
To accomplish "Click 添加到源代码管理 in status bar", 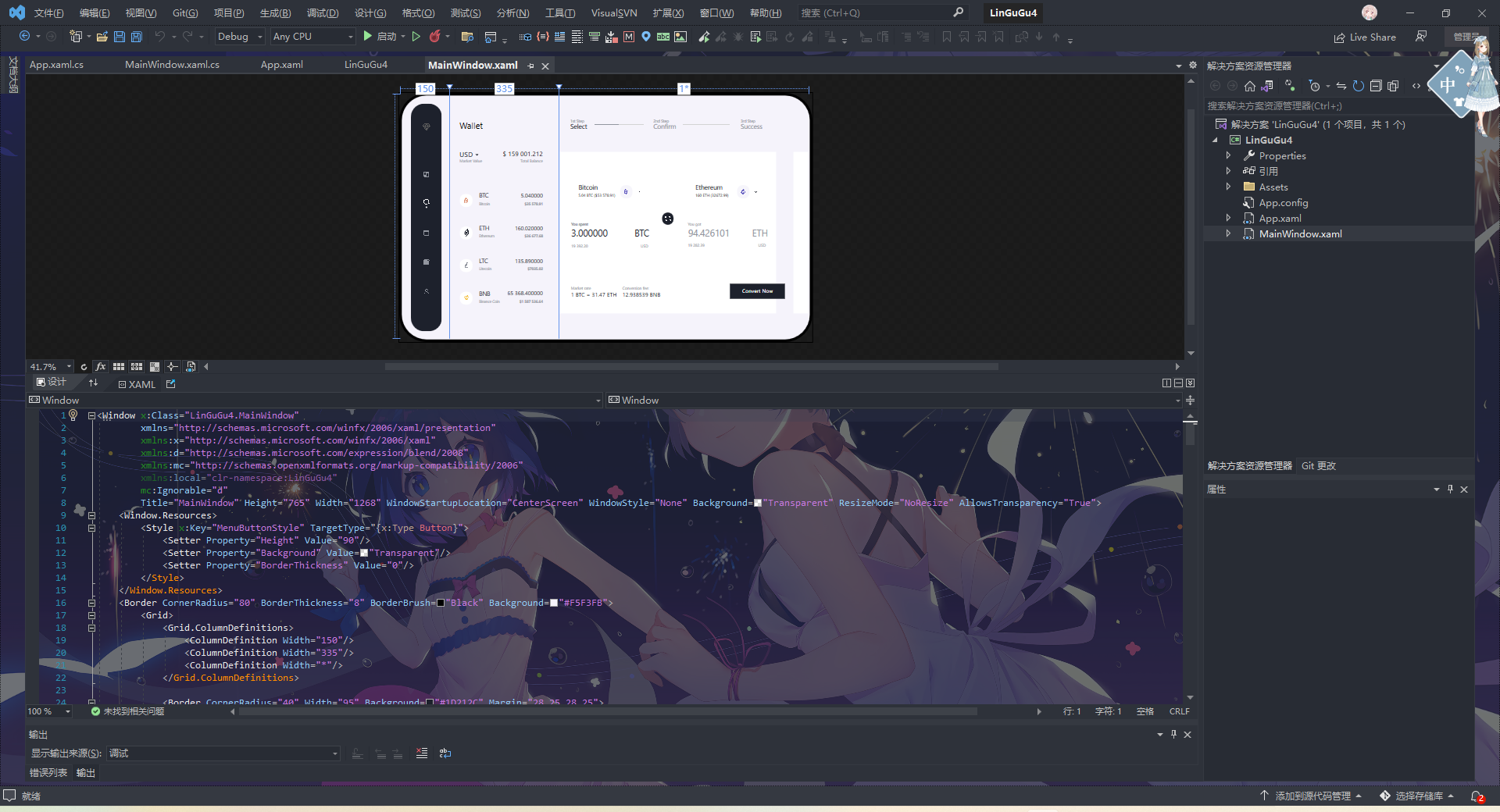I will [x=1312, y=796].
